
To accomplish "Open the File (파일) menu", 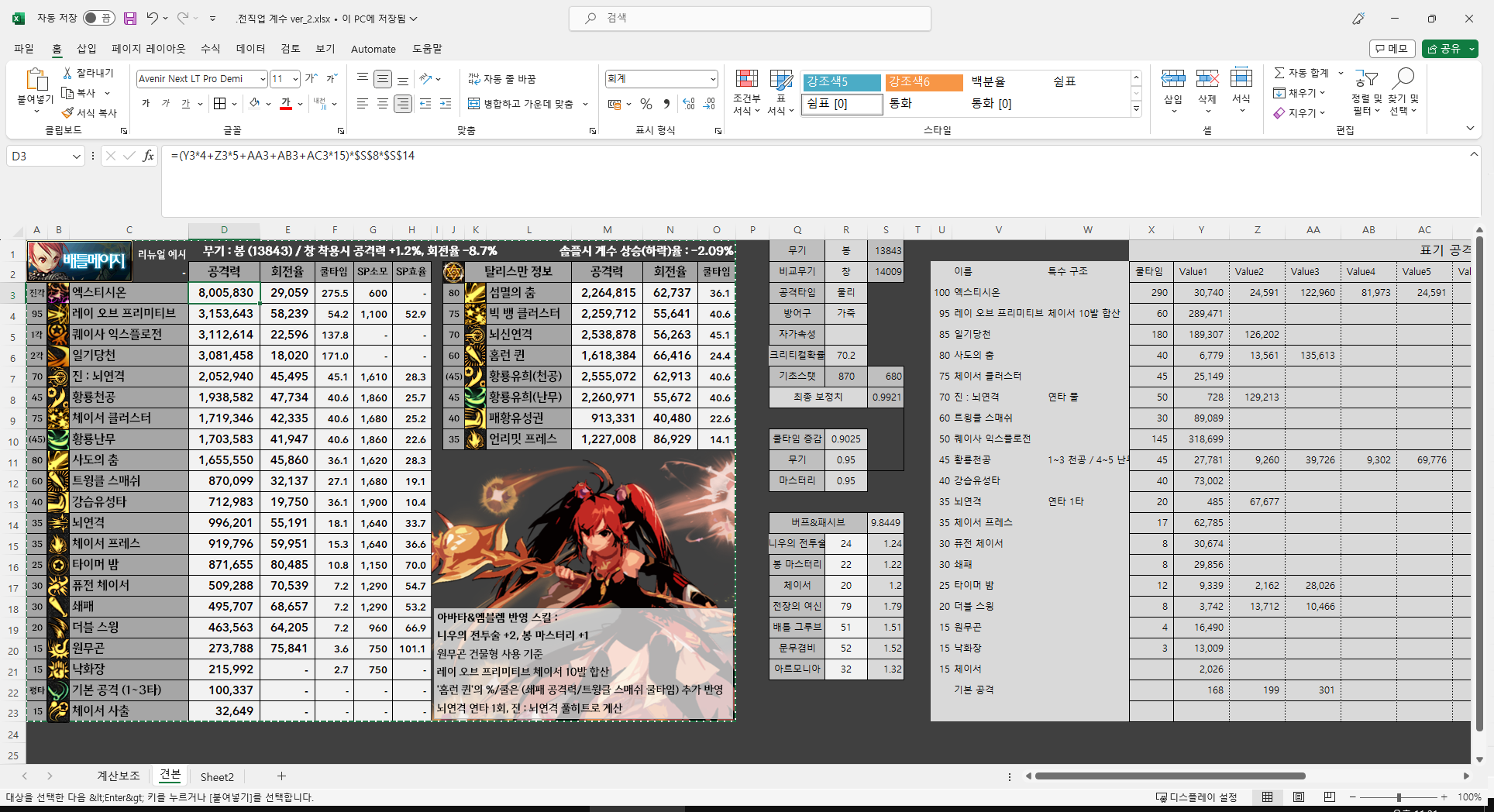I will pos(24,49).
